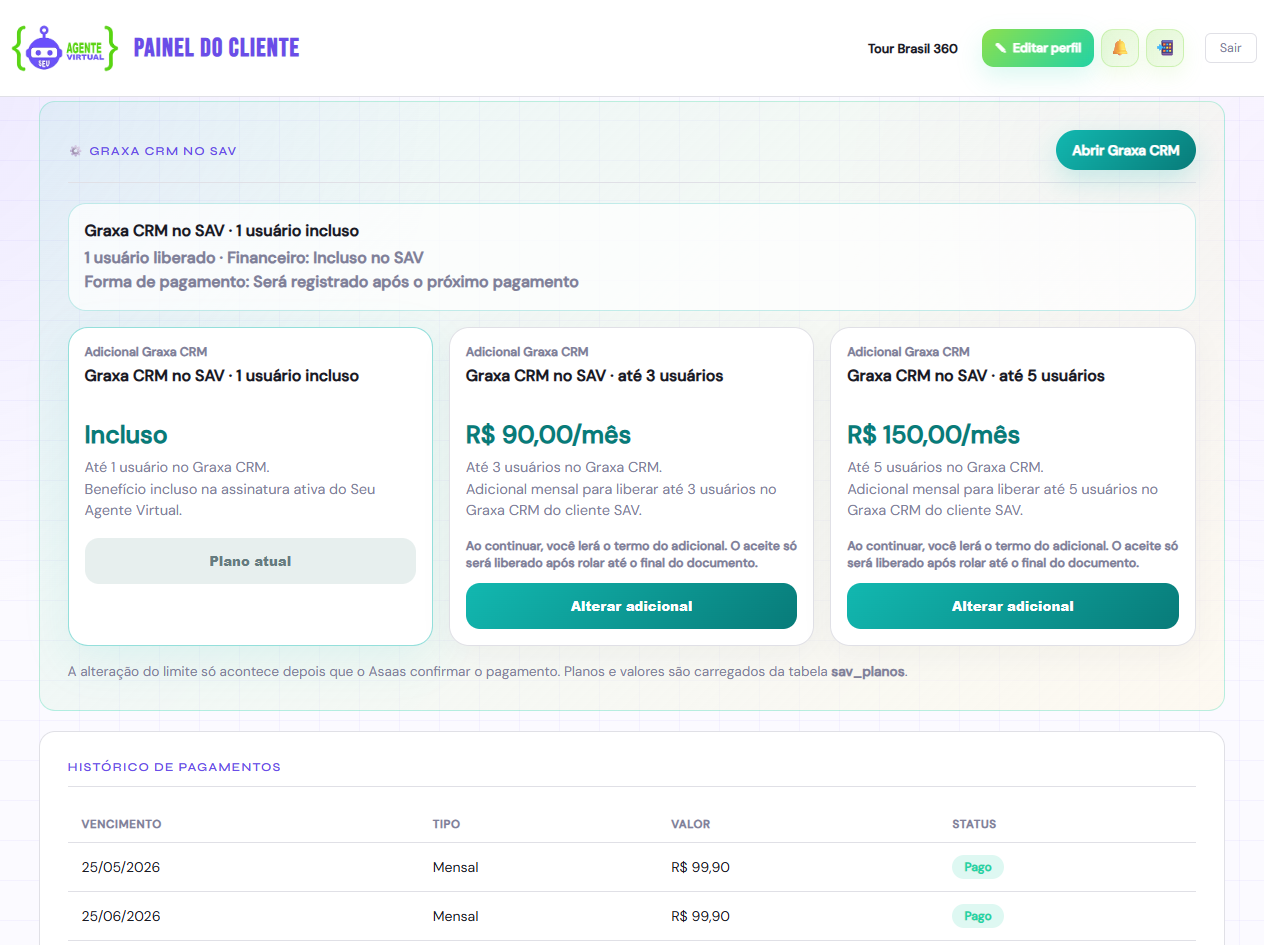1264x945 pixels.
Task: Click the Forma de pagamento status line
Action: (331, 282)
